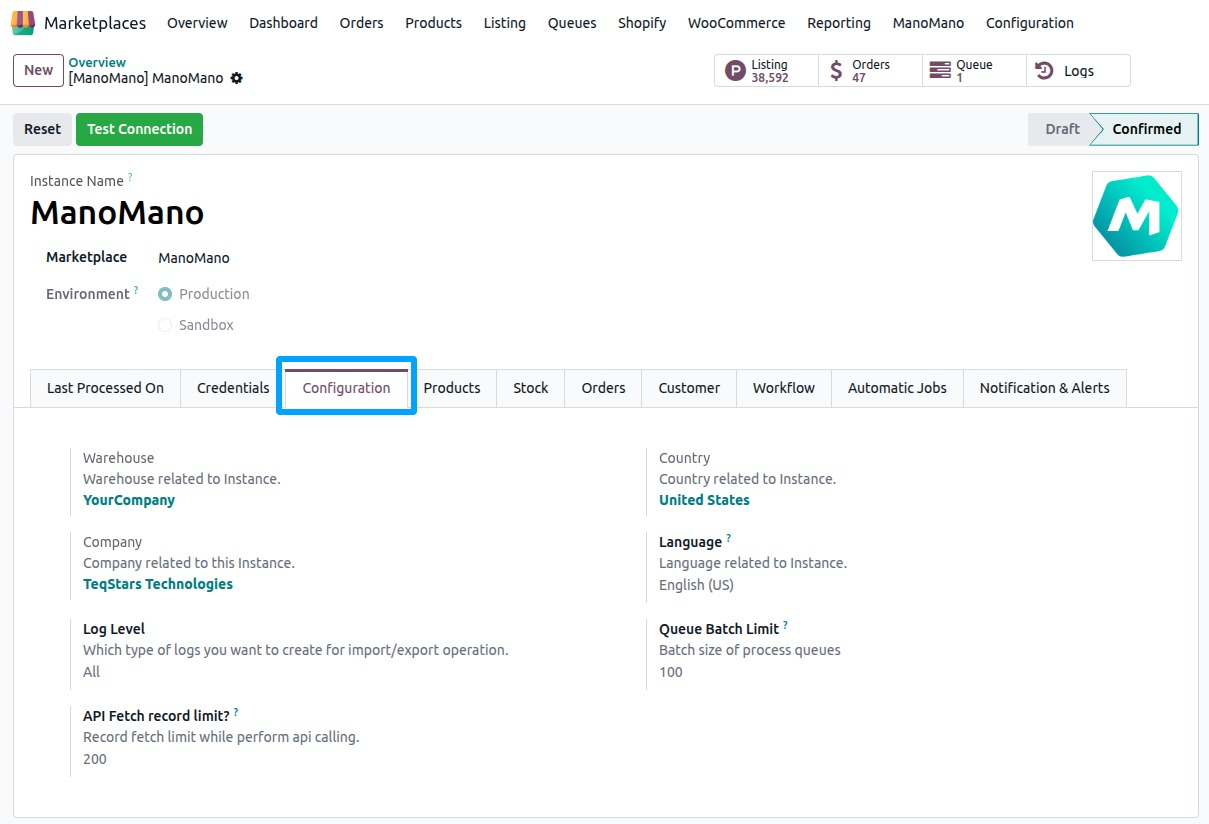1209x824 pixels.
Task: Open the WooCommerce menu
Action: (736, 23)
